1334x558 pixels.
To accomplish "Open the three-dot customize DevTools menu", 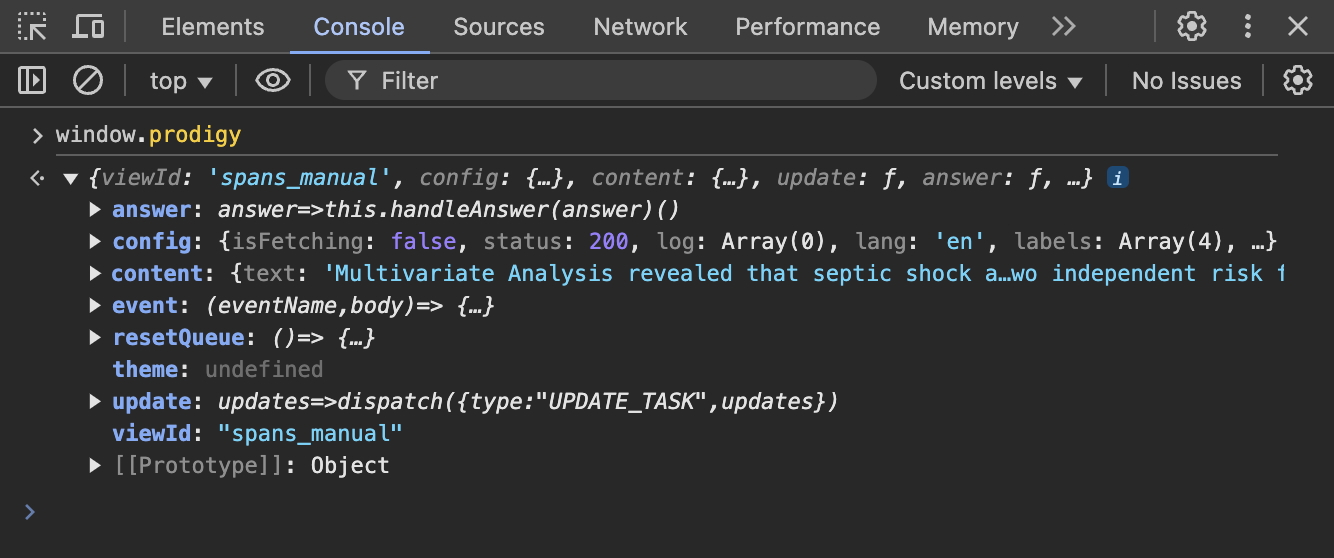I will coord(1247,27).
